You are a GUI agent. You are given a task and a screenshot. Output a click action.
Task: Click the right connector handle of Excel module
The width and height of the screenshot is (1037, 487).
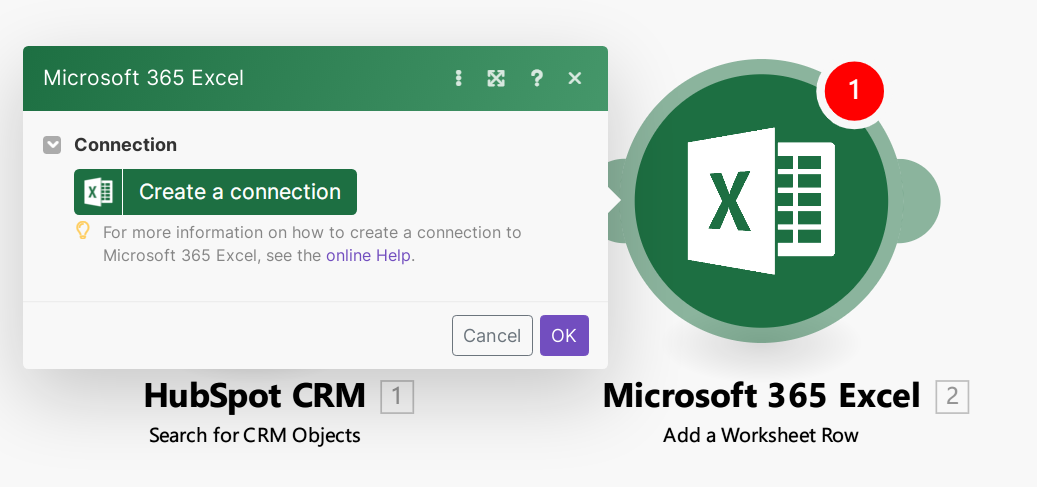[x=921, y=201]
